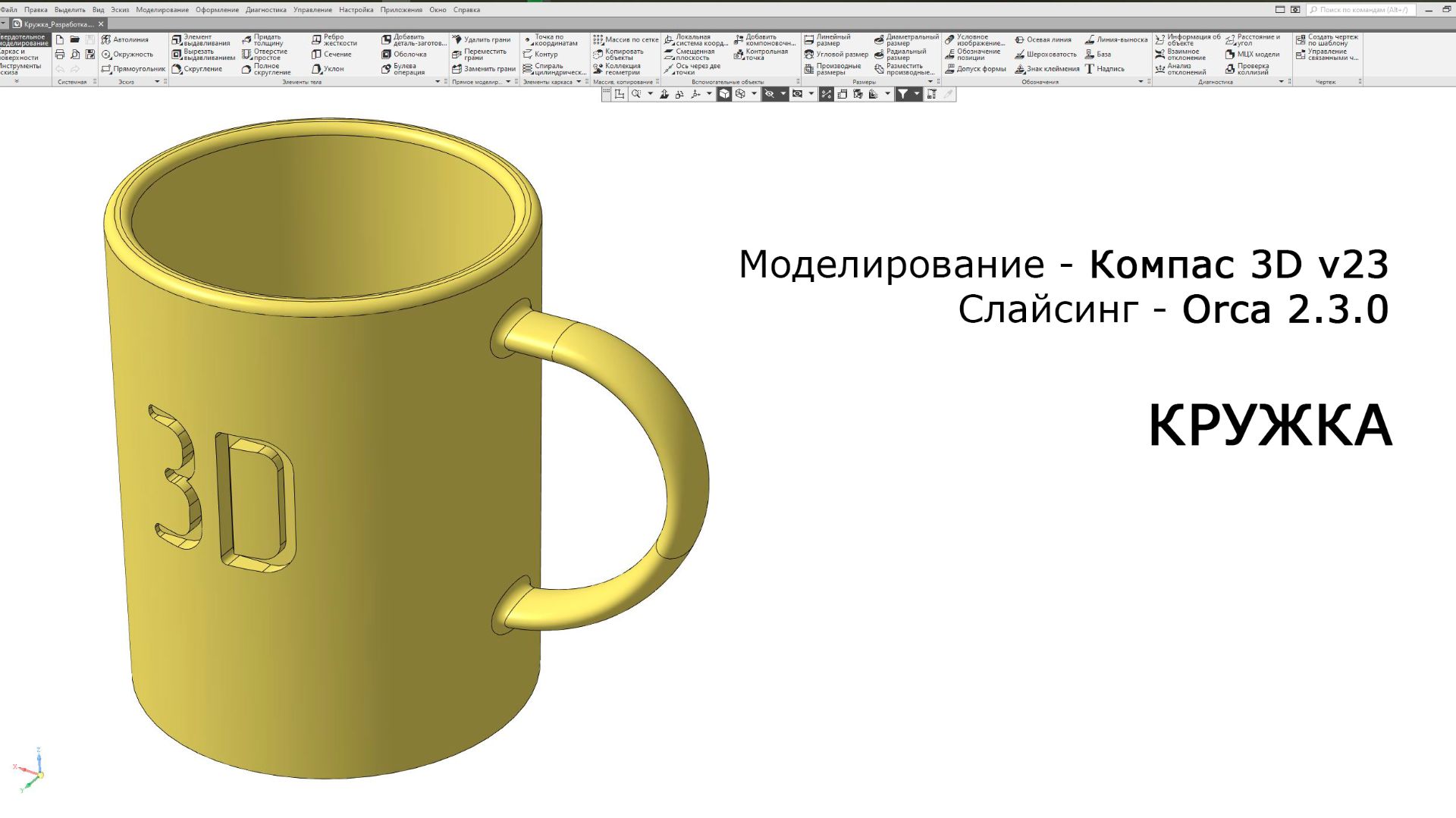Open the Правка menu
Viewport: 1456px width, 818px height.
click(x=36, y=10)
